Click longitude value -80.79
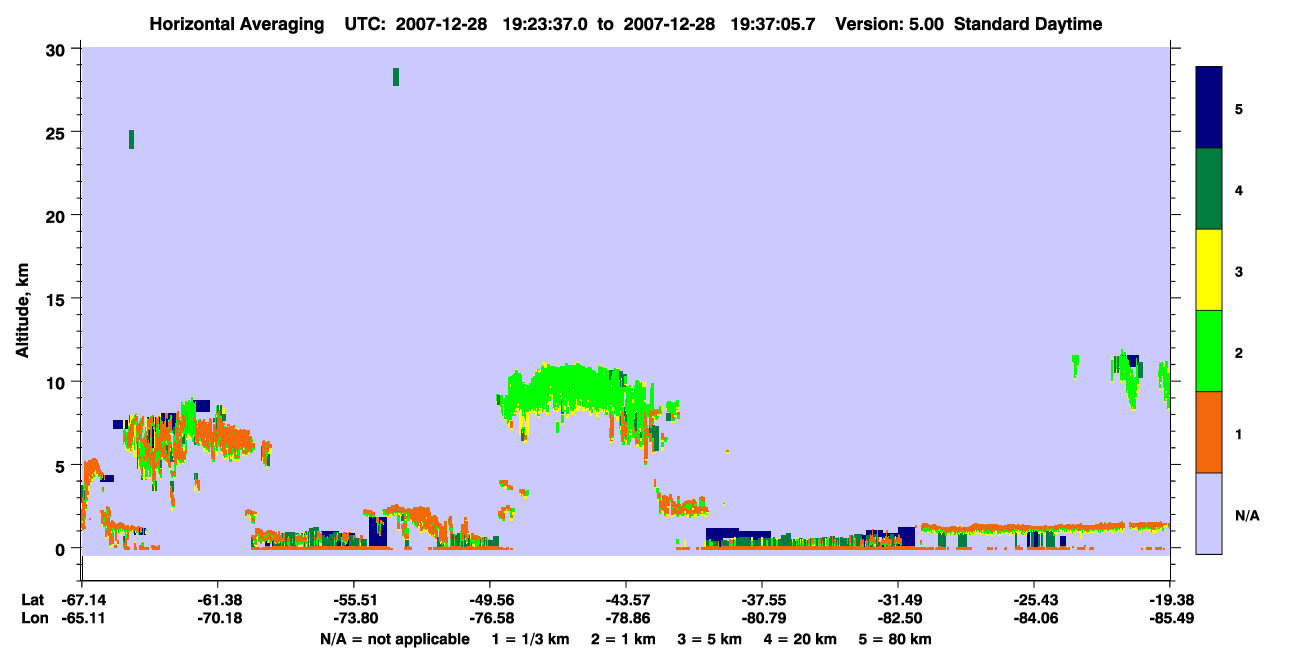 pos(762,618)
